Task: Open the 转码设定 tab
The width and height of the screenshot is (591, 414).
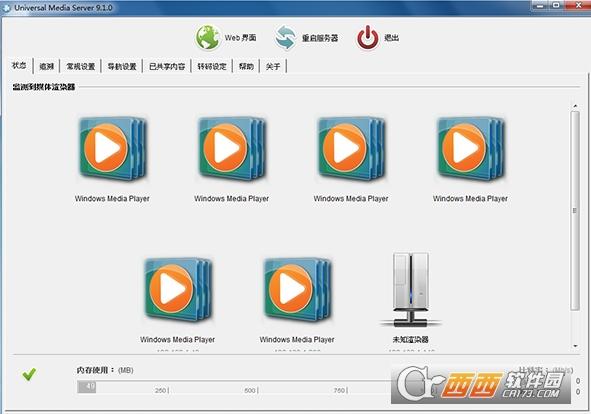Action: tap(212, 67)
